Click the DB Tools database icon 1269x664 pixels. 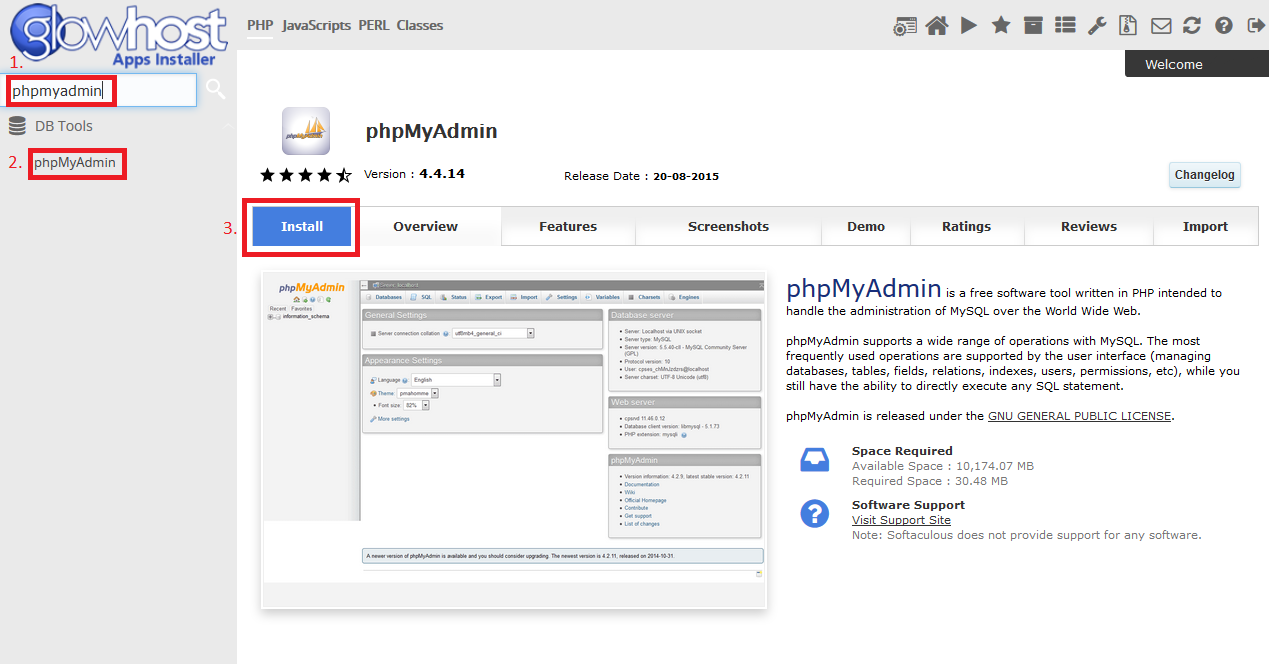[x=17, y=126]
